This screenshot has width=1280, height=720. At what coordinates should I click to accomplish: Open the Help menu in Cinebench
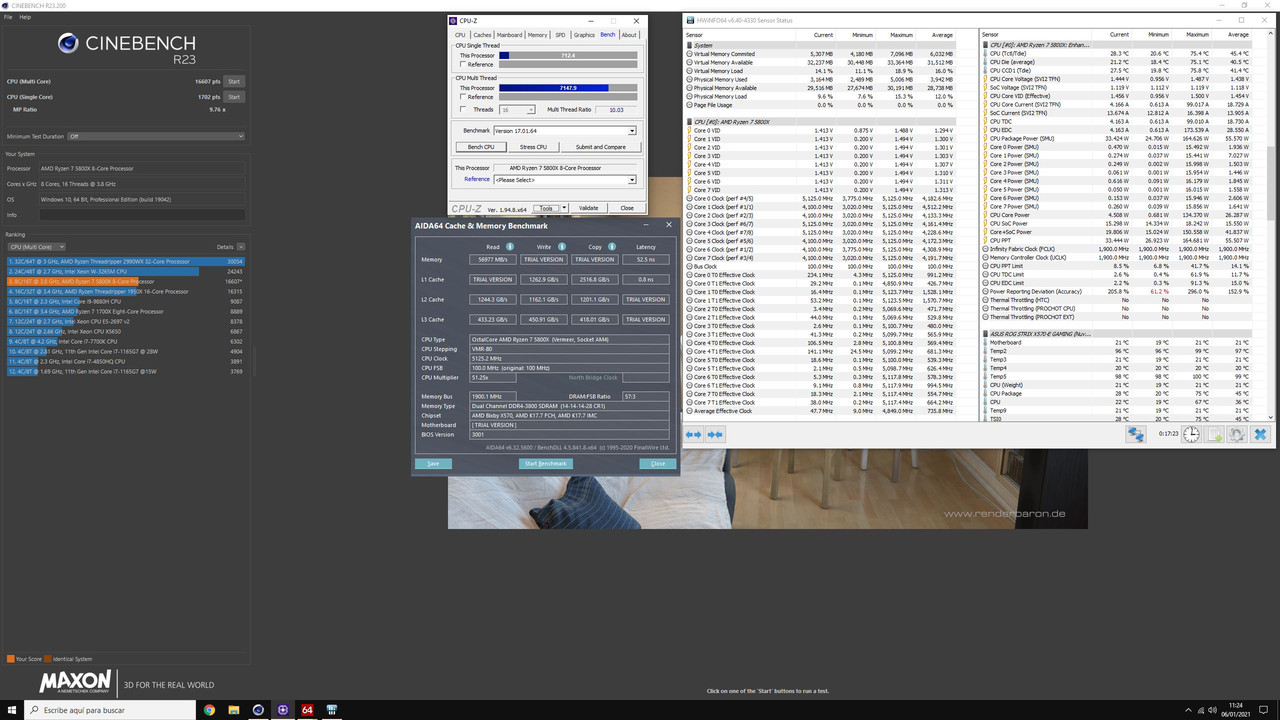tap(25, 17)
